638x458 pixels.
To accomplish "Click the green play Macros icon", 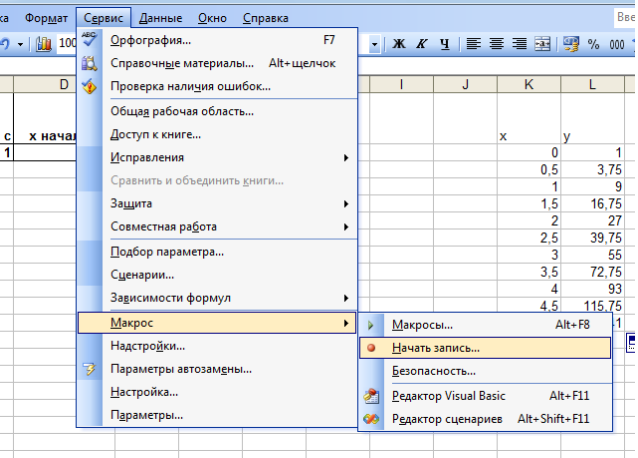I will pos(370,325).
